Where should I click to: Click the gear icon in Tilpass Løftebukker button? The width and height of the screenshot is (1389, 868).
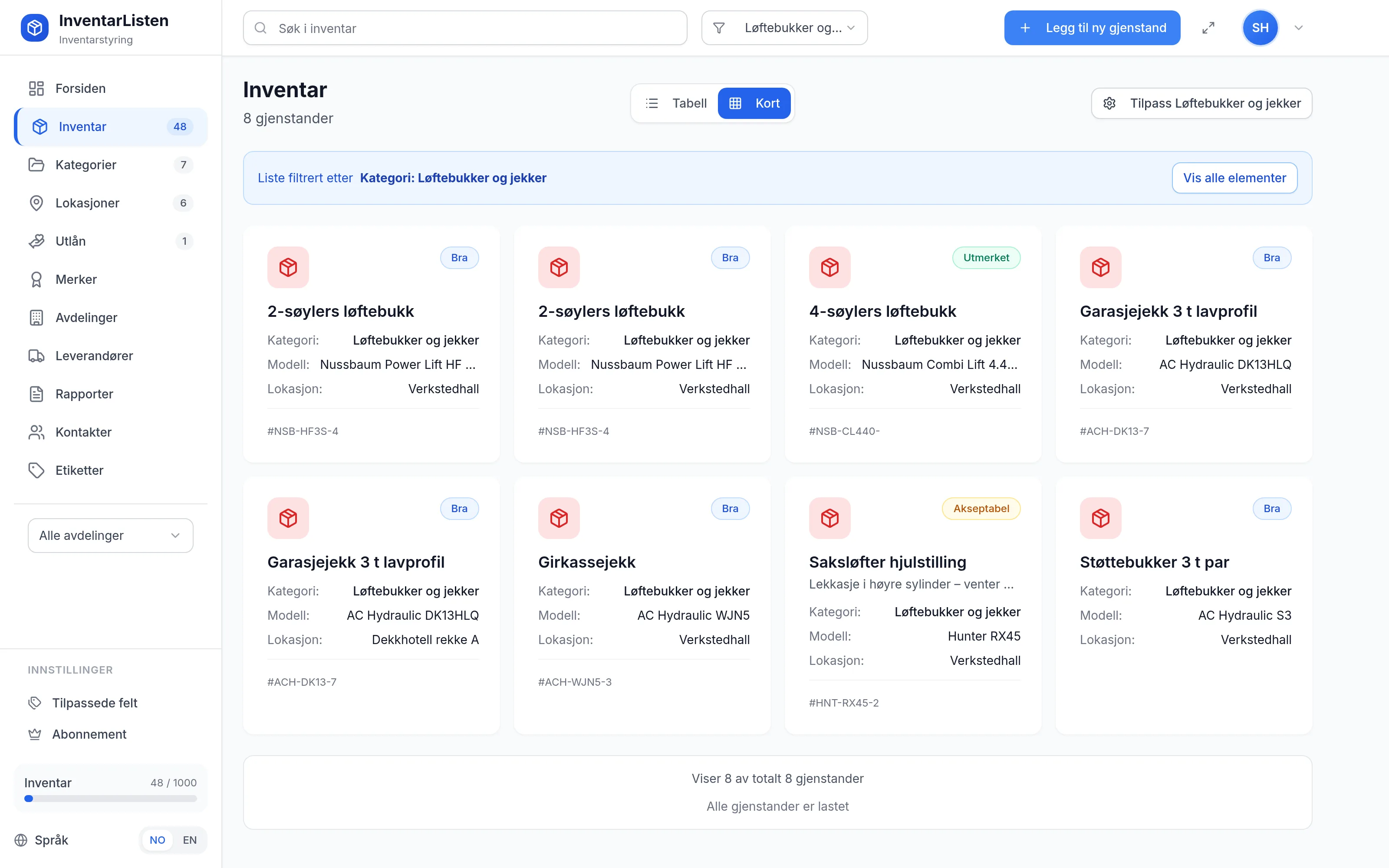pos(1109,103)
